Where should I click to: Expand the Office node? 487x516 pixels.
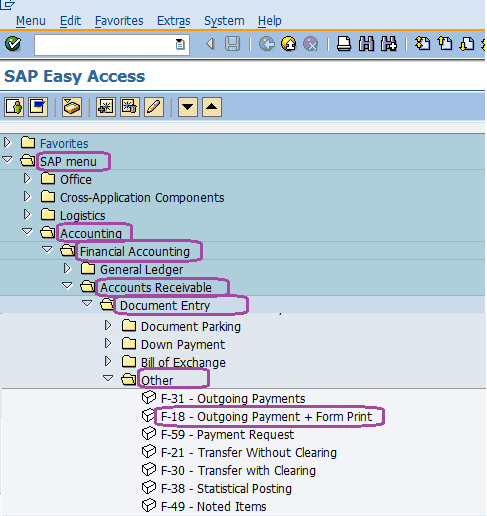pos(27,179)
